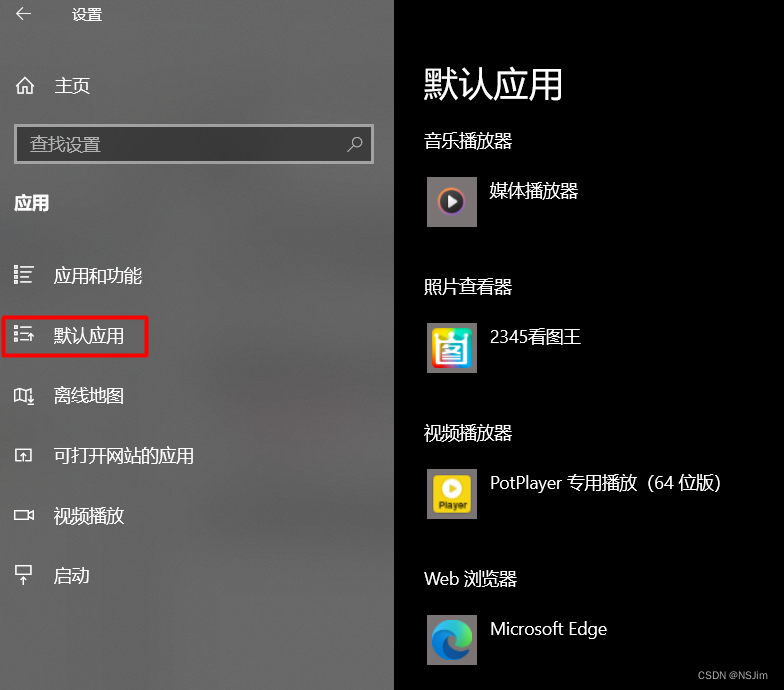The height and width of the screenshot is (690, 784).
Task: Click the search magnifier icon
Action: [354, 144]
